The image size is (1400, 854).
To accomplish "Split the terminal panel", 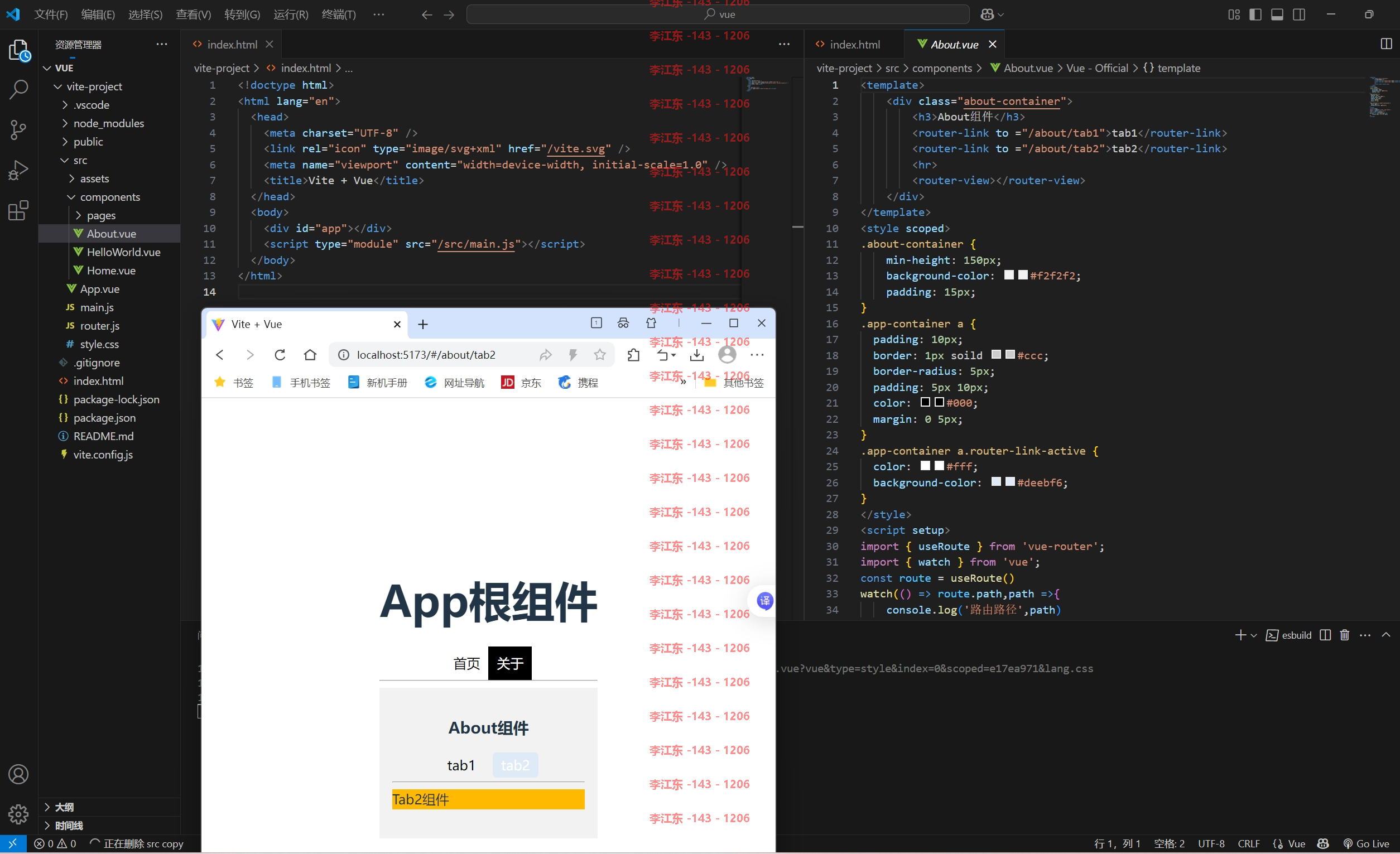I will (1325, 635).
